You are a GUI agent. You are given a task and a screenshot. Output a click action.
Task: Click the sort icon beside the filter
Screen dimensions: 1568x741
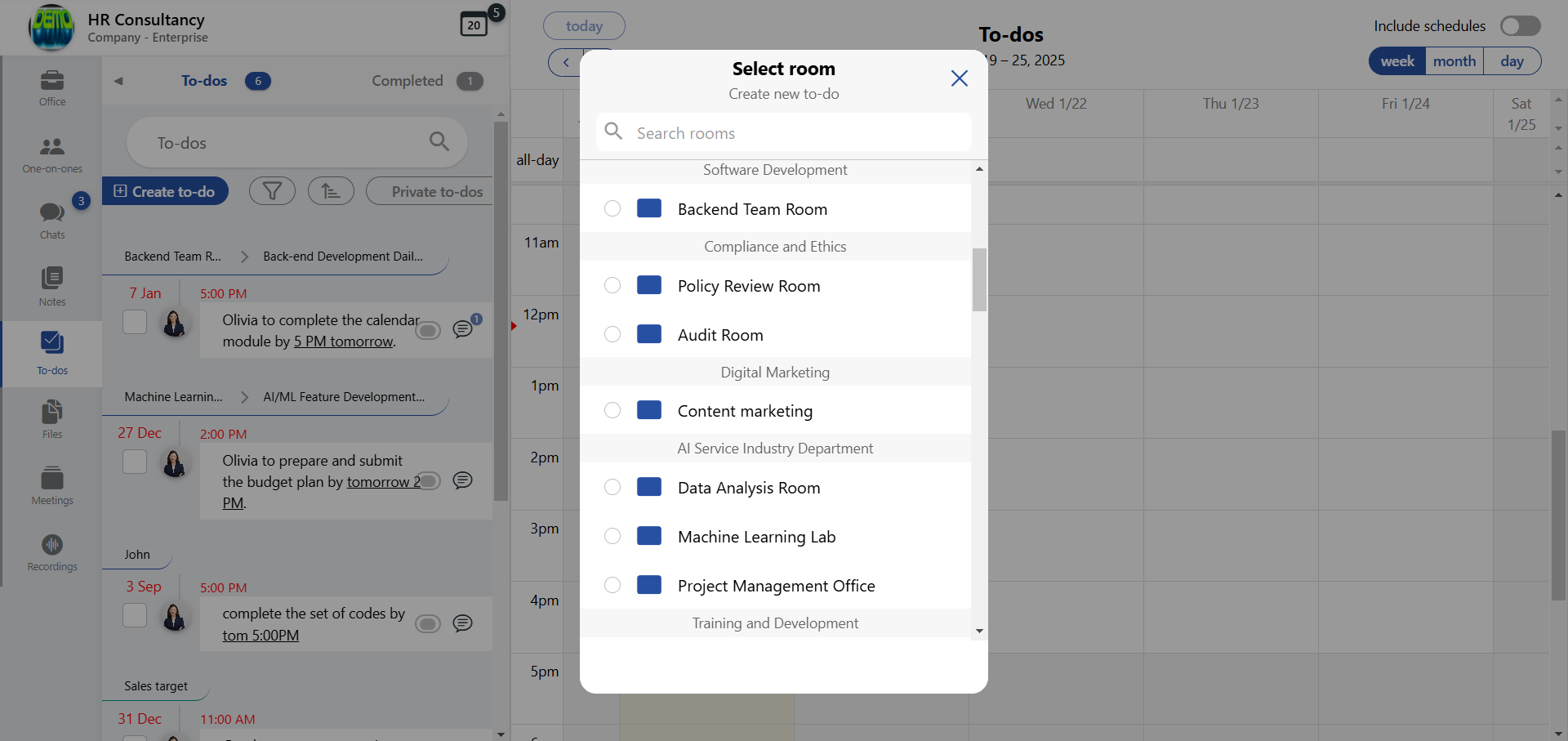click(x=331, y=191)
